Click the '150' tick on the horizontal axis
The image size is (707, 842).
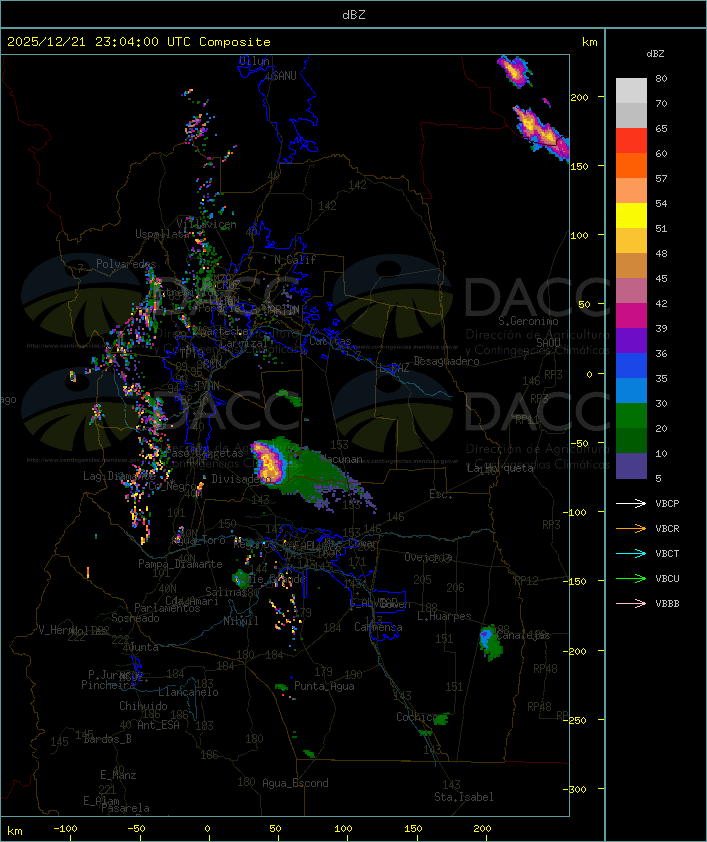coord(413,829)
